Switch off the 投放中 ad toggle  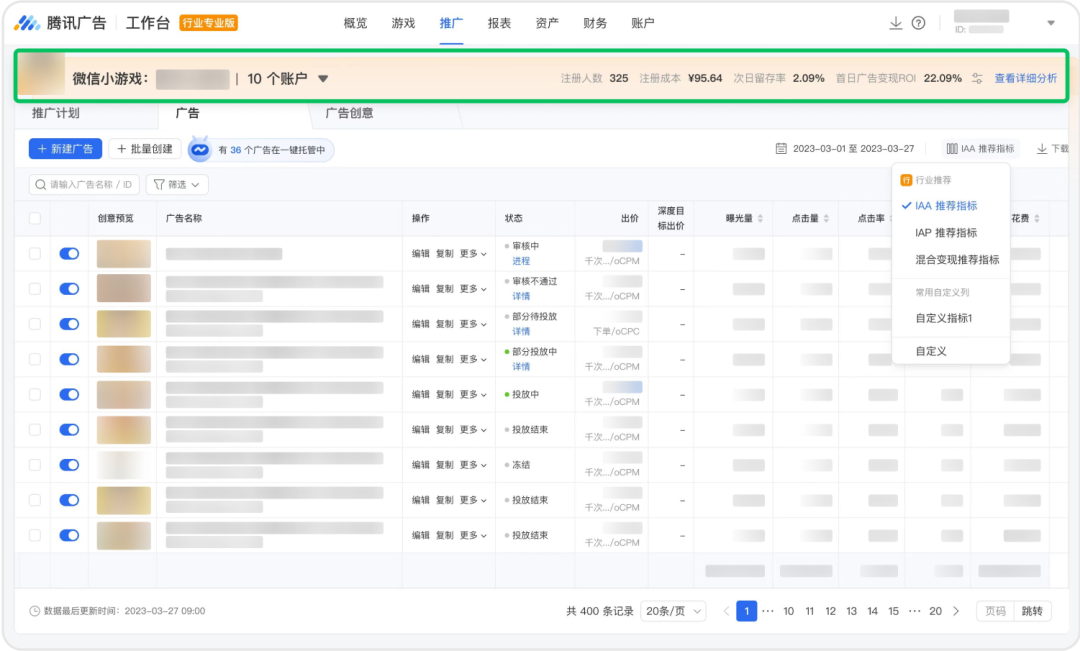(70, 394)
